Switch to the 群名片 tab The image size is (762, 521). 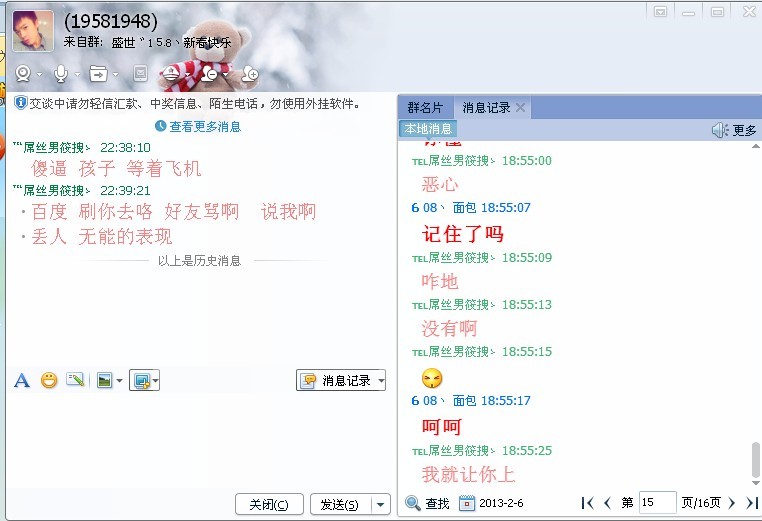point(425,107)
